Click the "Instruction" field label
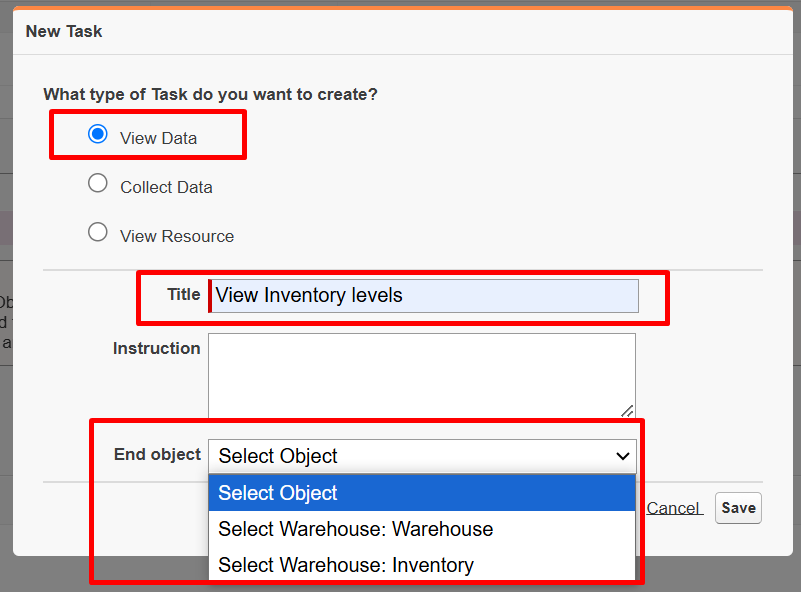Screen dimensions: 801x592 pyautogui.click(x=157, y=348)
